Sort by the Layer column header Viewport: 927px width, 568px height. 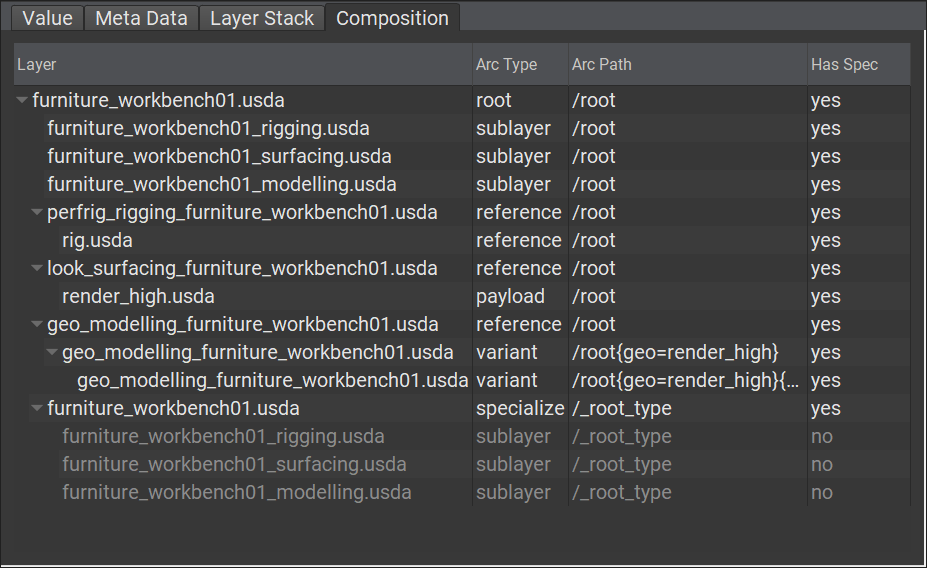click(x=240, y=64)
